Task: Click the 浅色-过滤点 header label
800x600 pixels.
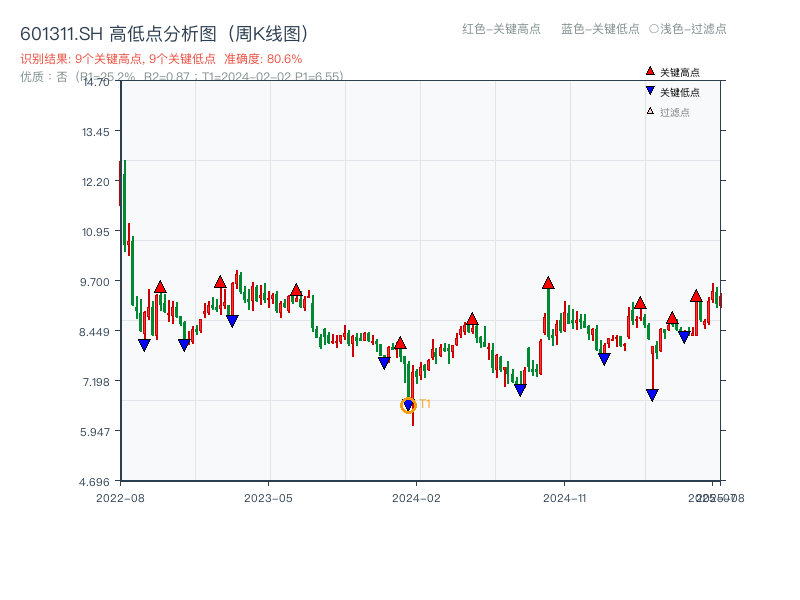Action: [x=688, y=29]
